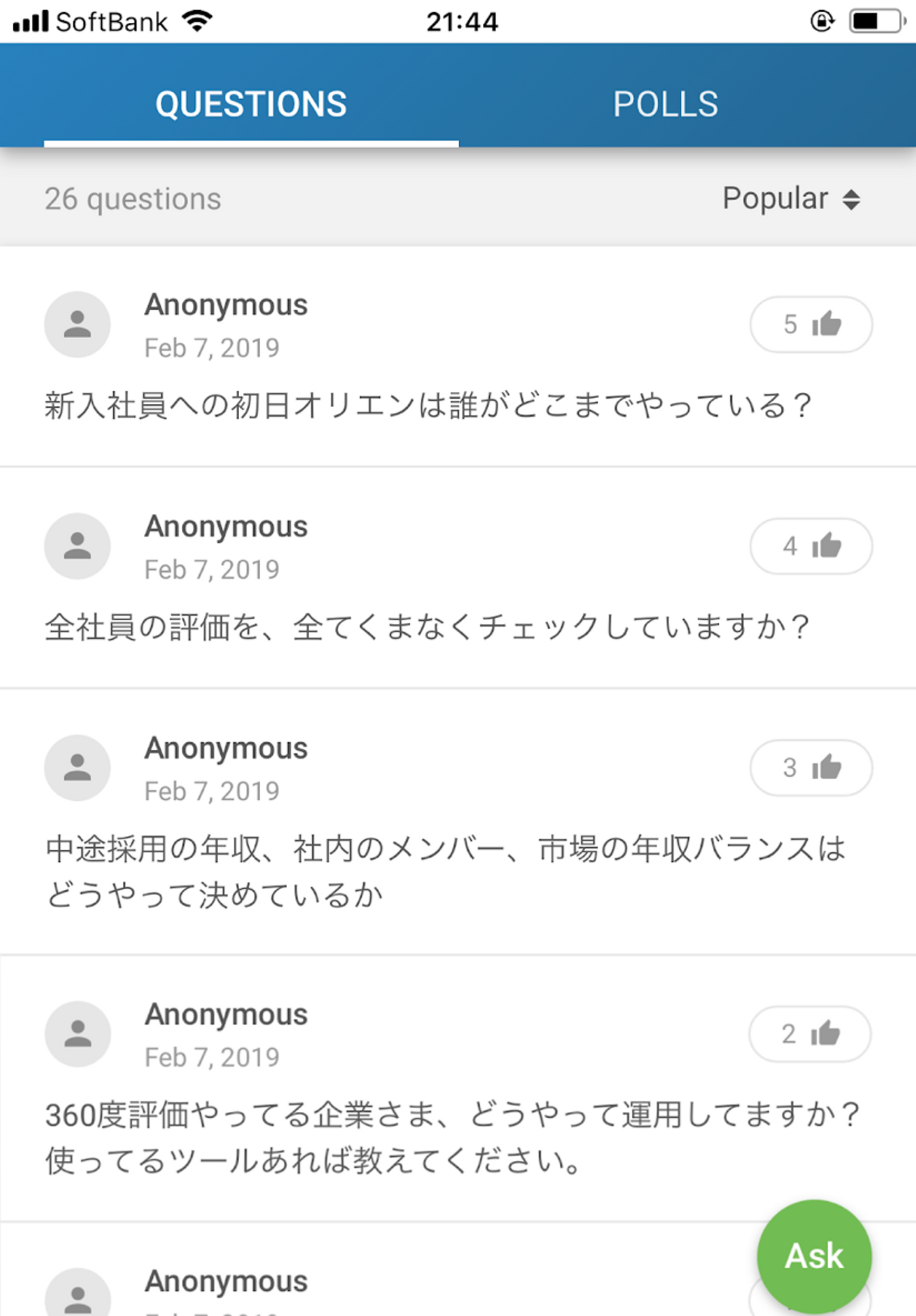Tap the rotation lock status icon
This screenshot has height=1316, width=916.
coord(822,22)
